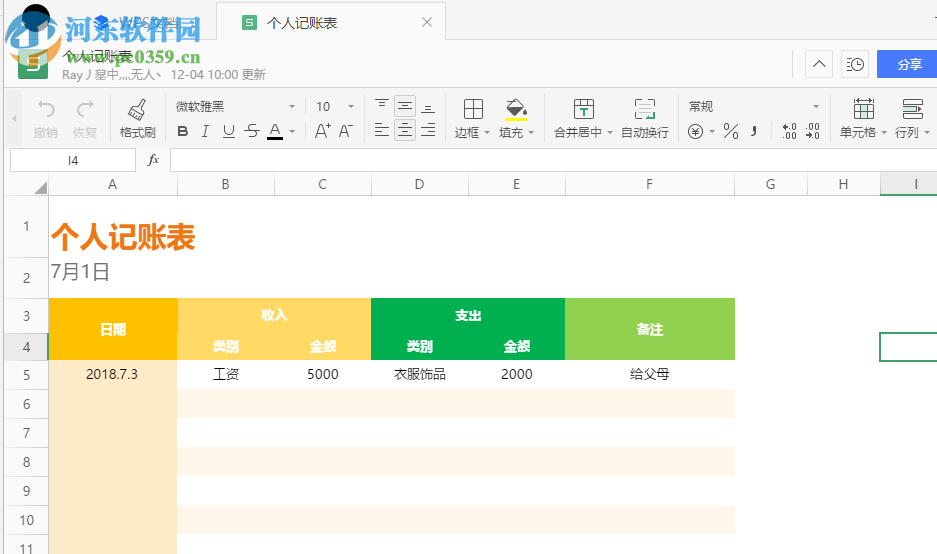937x554 pixels.
Task: Select the 备注 header cell
Action: tap(650, 329)
